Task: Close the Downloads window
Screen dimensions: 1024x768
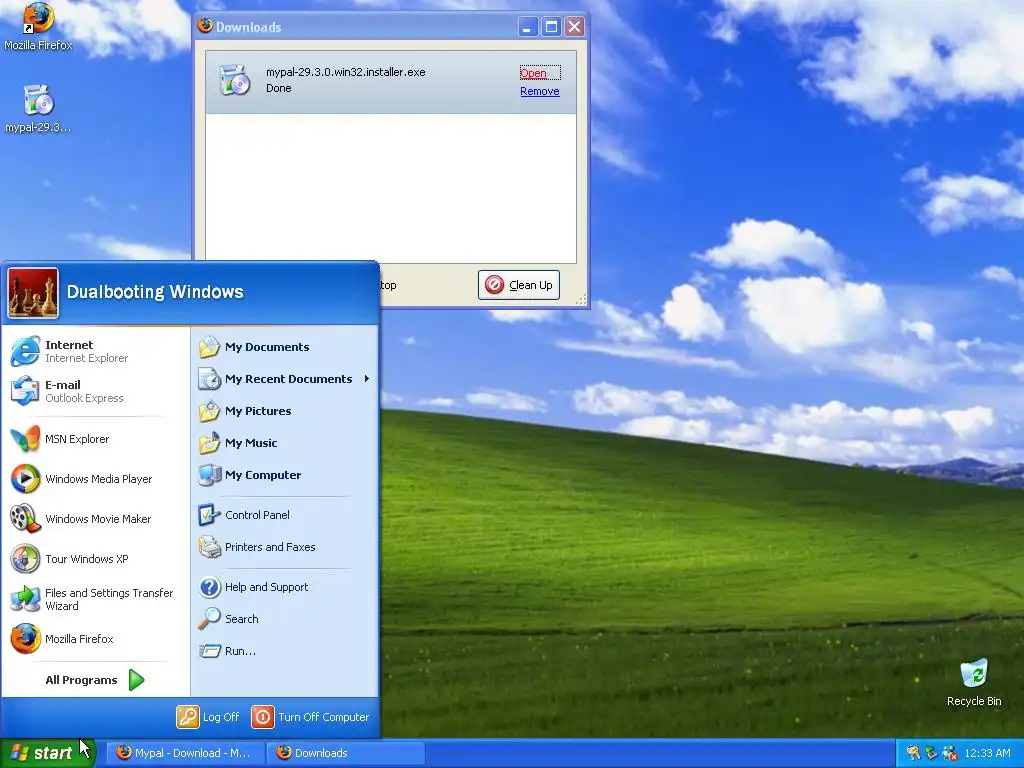Action: [x=575, y=27]
